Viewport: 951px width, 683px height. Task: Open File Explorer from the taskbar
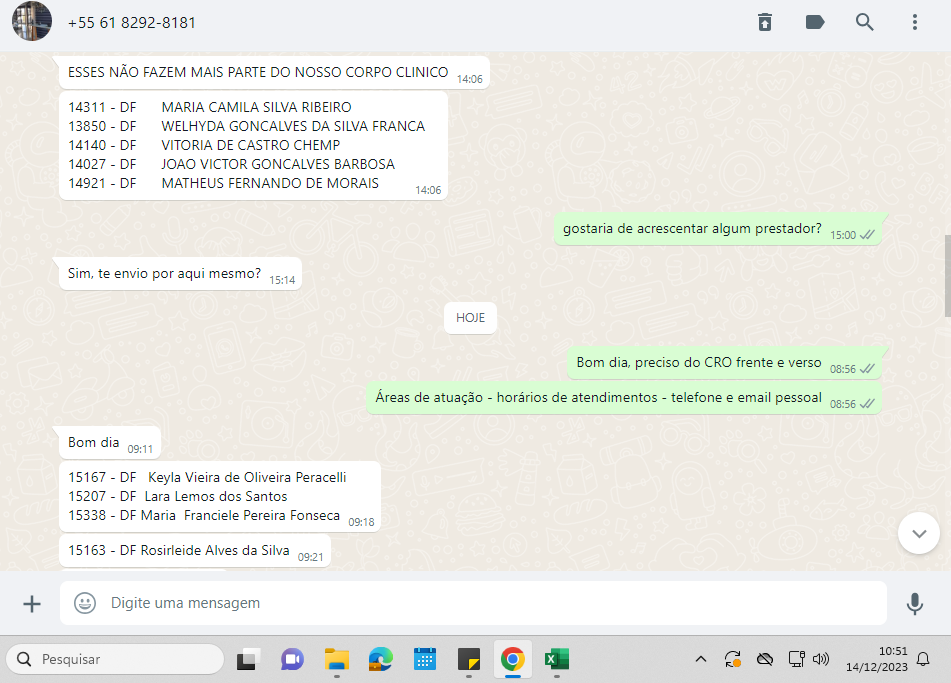pos(337,659)
